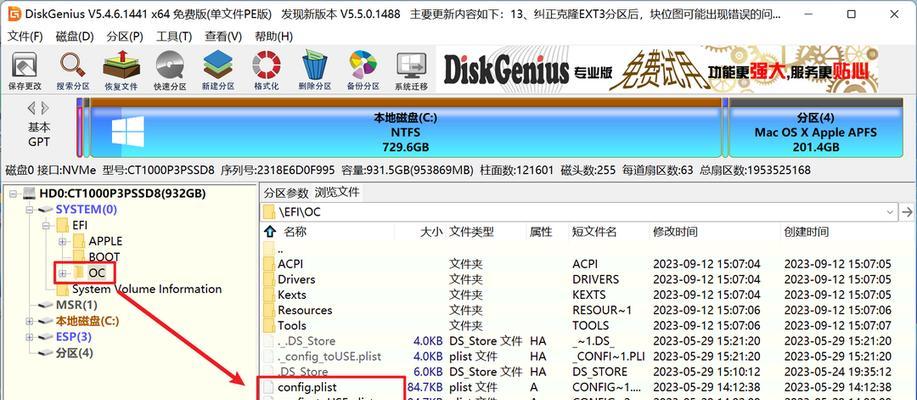This screenshot has width=917, height=400.
Task: Collapse the EFI folder node
Action: pyautogui.click(x=46, y=225)
